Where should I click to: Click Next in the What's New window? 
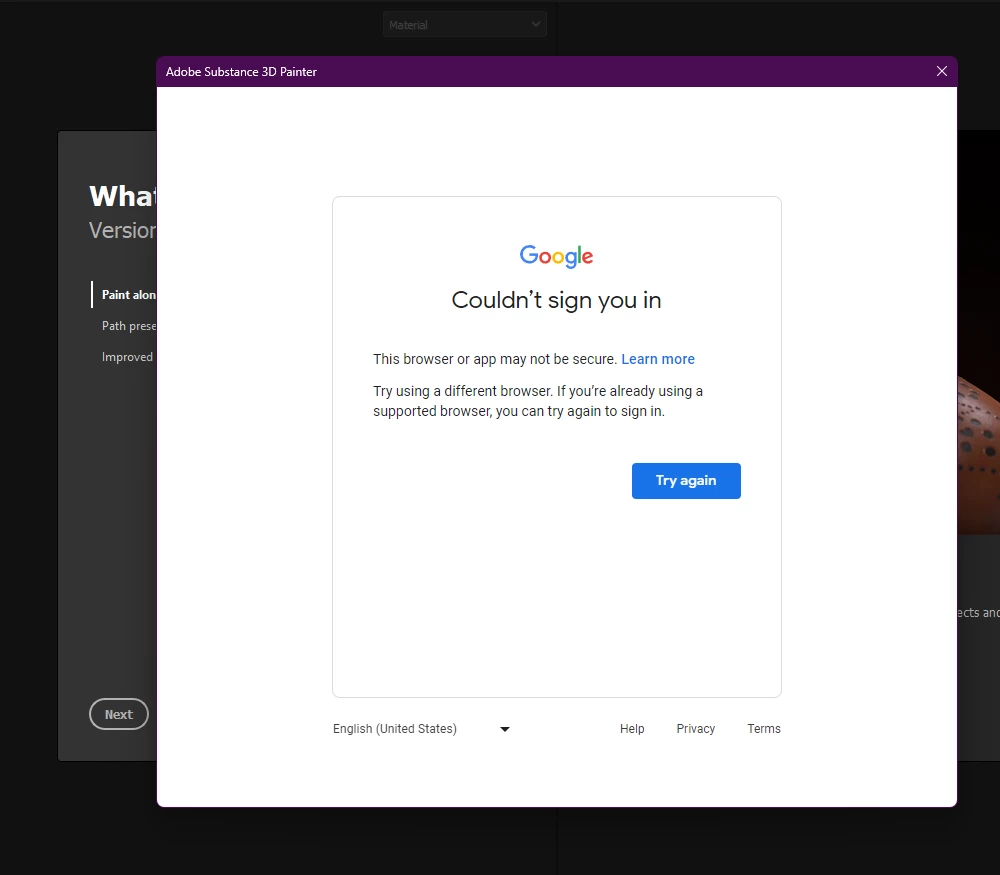119,714
